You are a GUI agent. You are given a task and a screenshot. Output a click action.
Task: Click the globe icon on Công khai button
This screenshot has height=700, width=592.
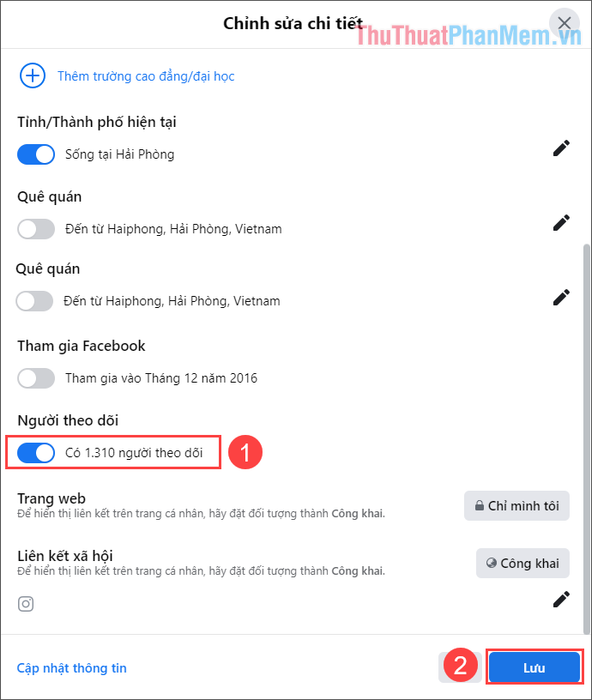tap(491, 563)
